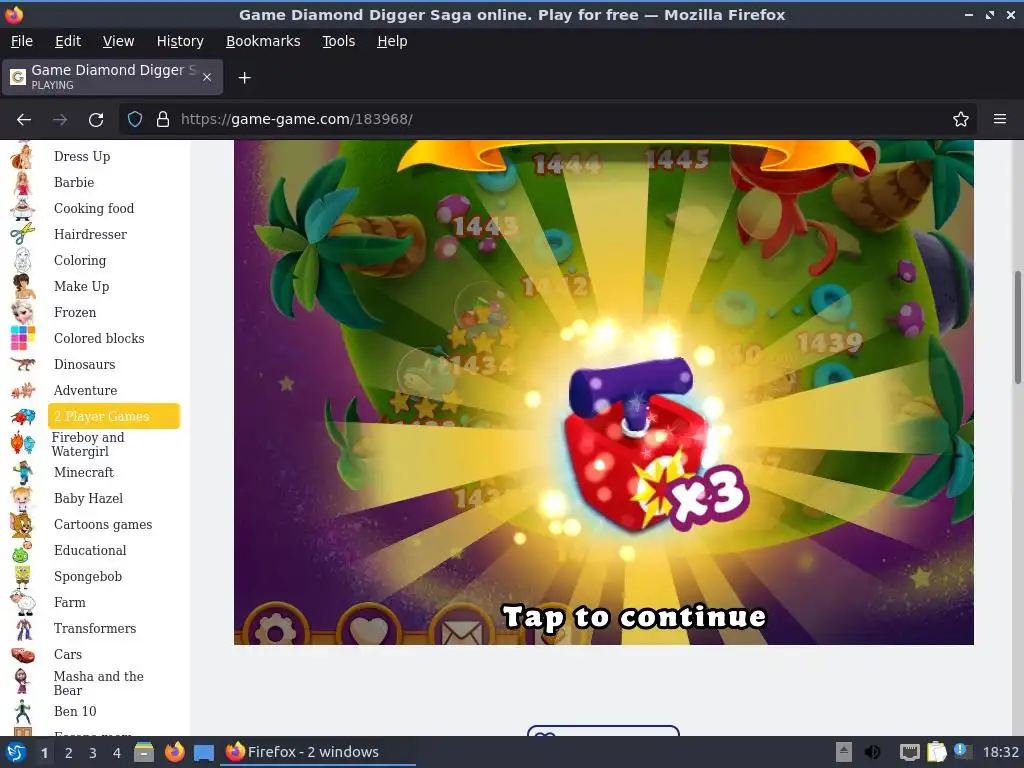1024x768 pixels.
Task: Close the Game Diamond Digger tab
Action: pyautogui.click(x=206, y=77)
